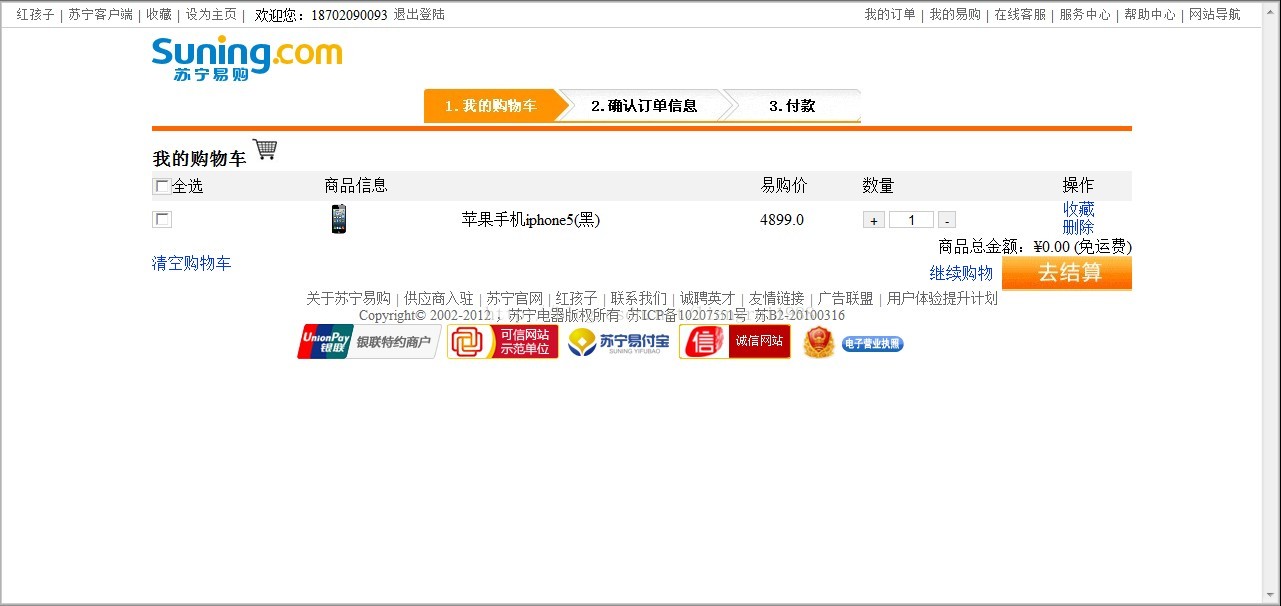Increase quantity with the plus button
The image size is (1281, 606).
coord(874,220)
